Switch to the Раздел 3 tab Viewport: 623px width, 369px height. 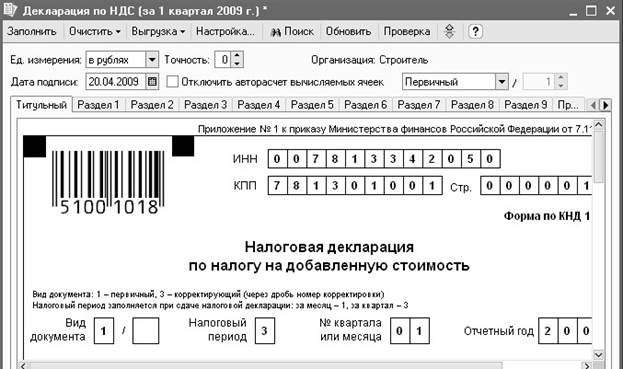(205, 105)
